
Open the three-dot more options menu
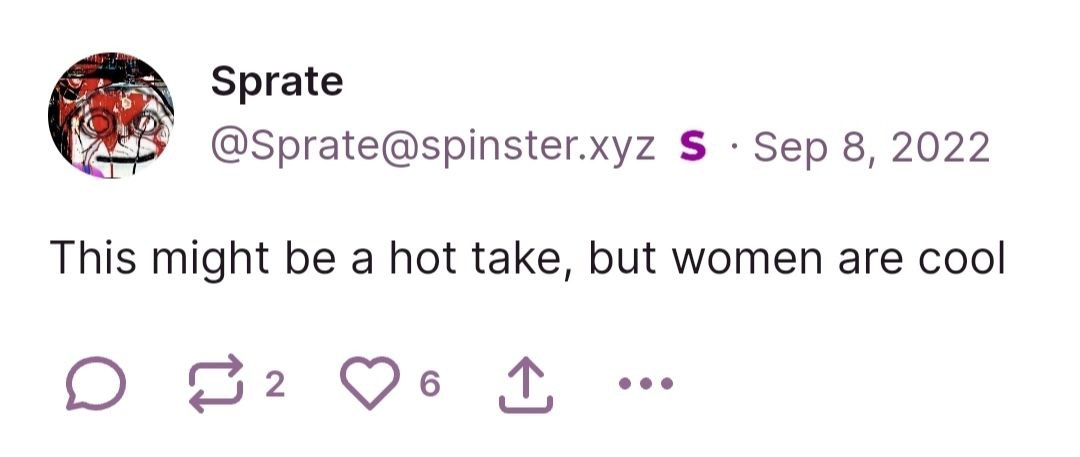pyautogui.click(x=645, y=383)
